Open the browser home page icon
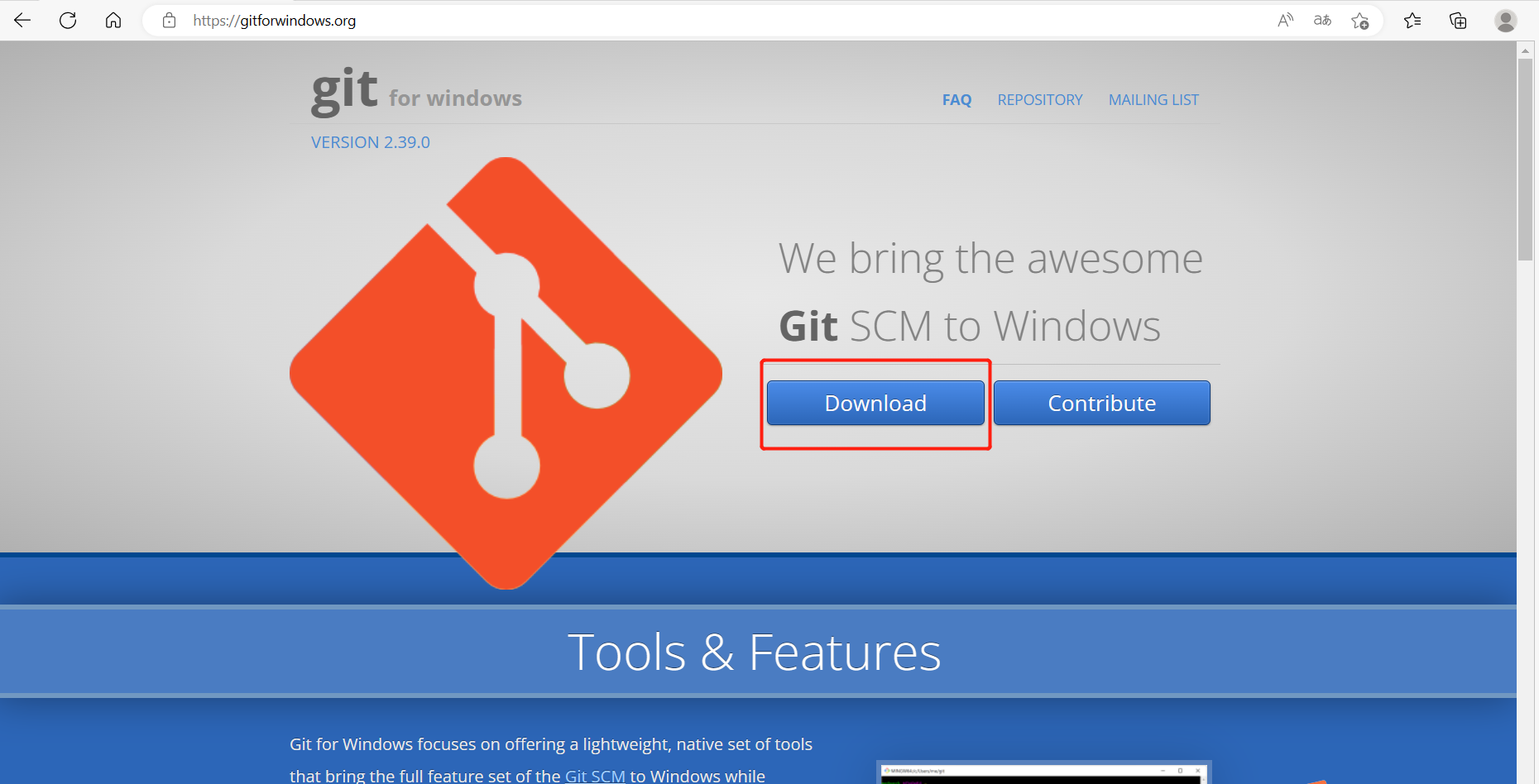 (113, 20)
